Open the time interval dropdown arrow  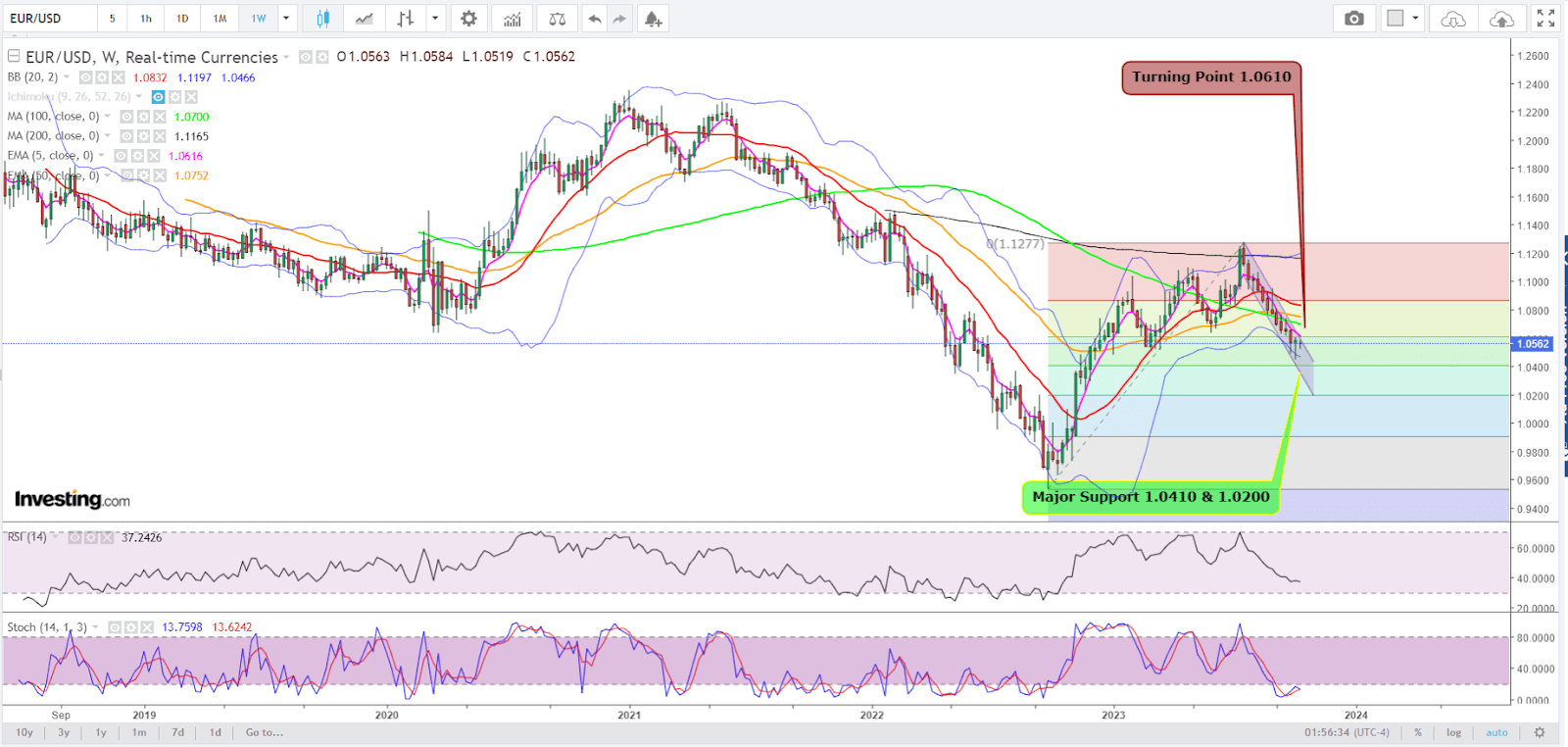(x=286, y=19)
